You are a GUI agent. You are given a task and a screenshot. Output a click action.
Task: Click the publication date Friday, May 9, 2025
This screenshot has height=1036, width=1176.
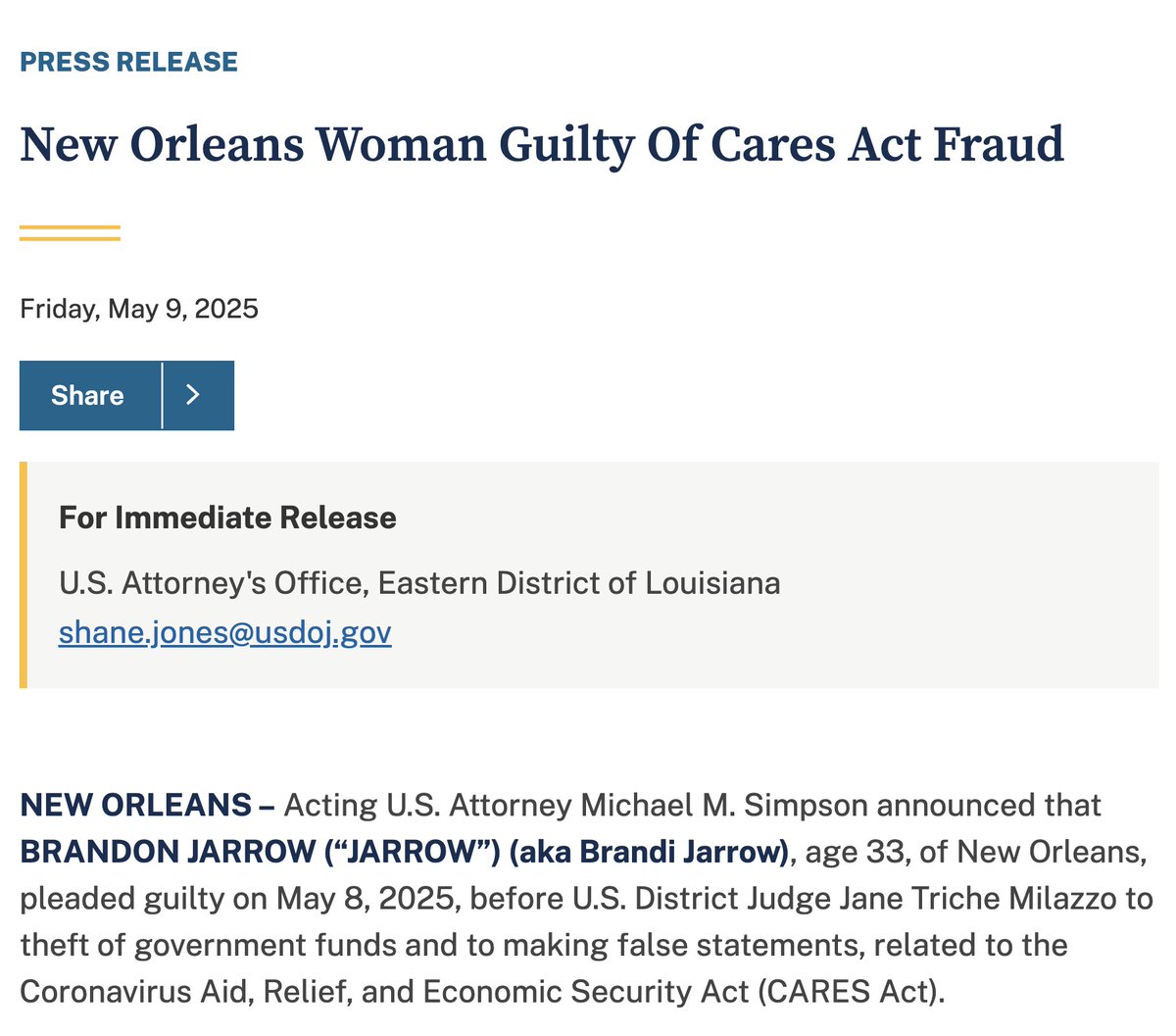click(x=139, y=309)
